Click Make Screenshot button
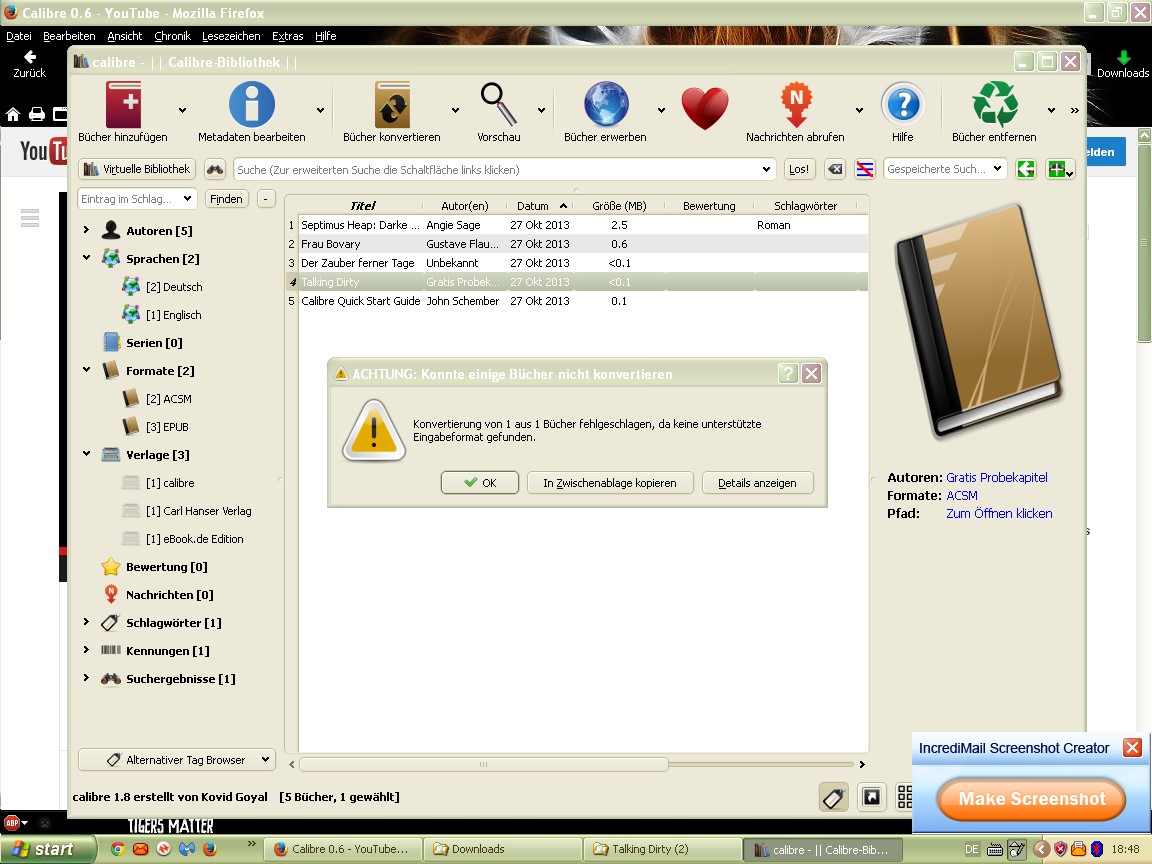 (x=1032, y=799)
